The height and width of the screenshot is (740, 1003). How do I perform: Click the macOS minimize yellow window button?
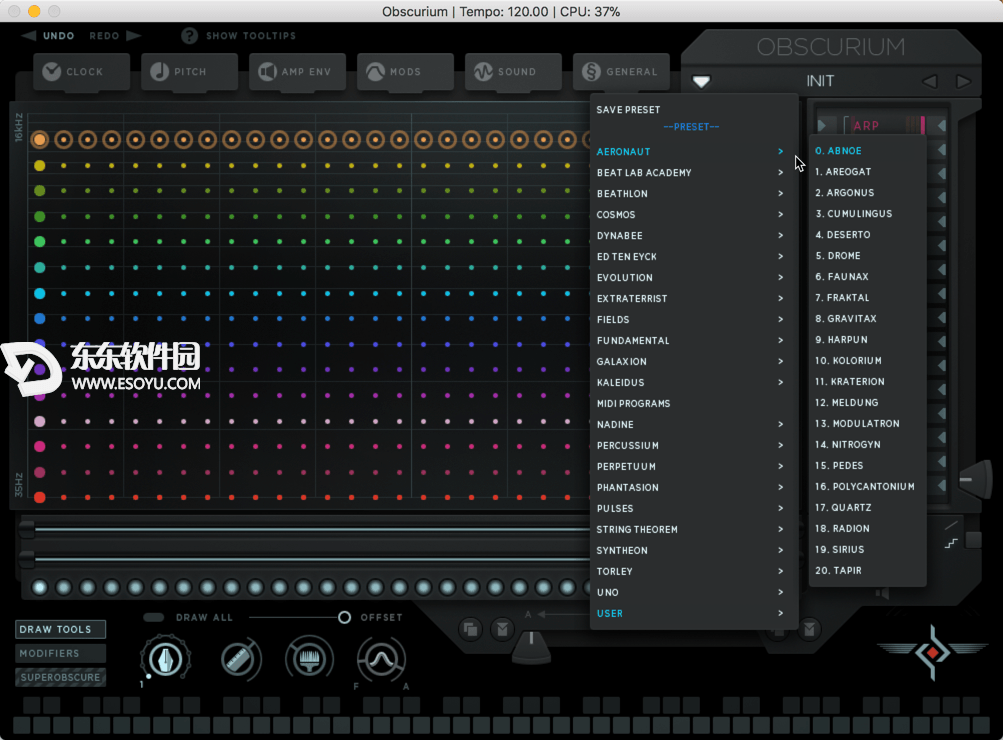coord(35,11)
